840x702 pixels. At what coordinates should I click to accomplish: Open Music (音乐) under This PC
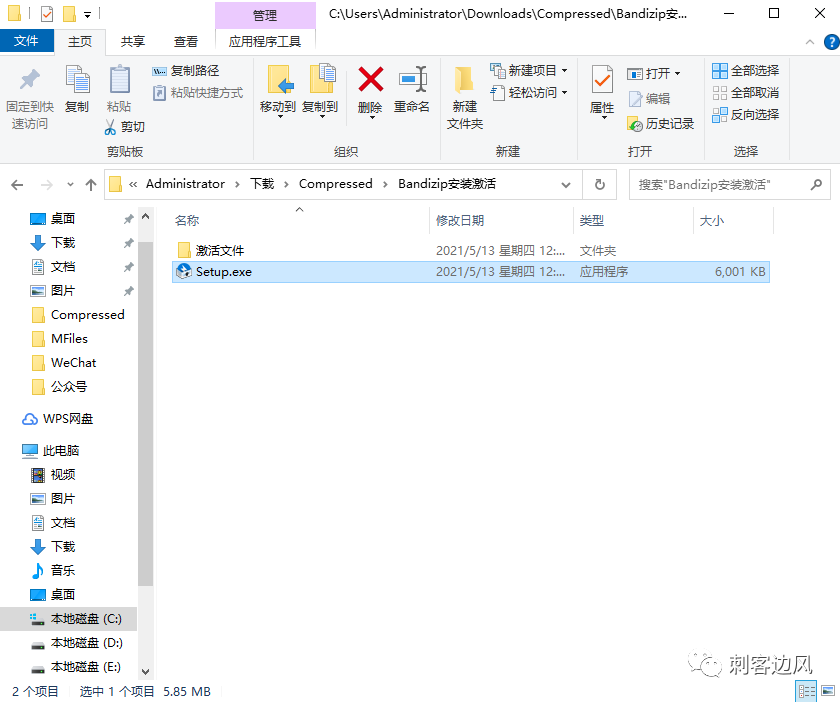coord(63,571)
